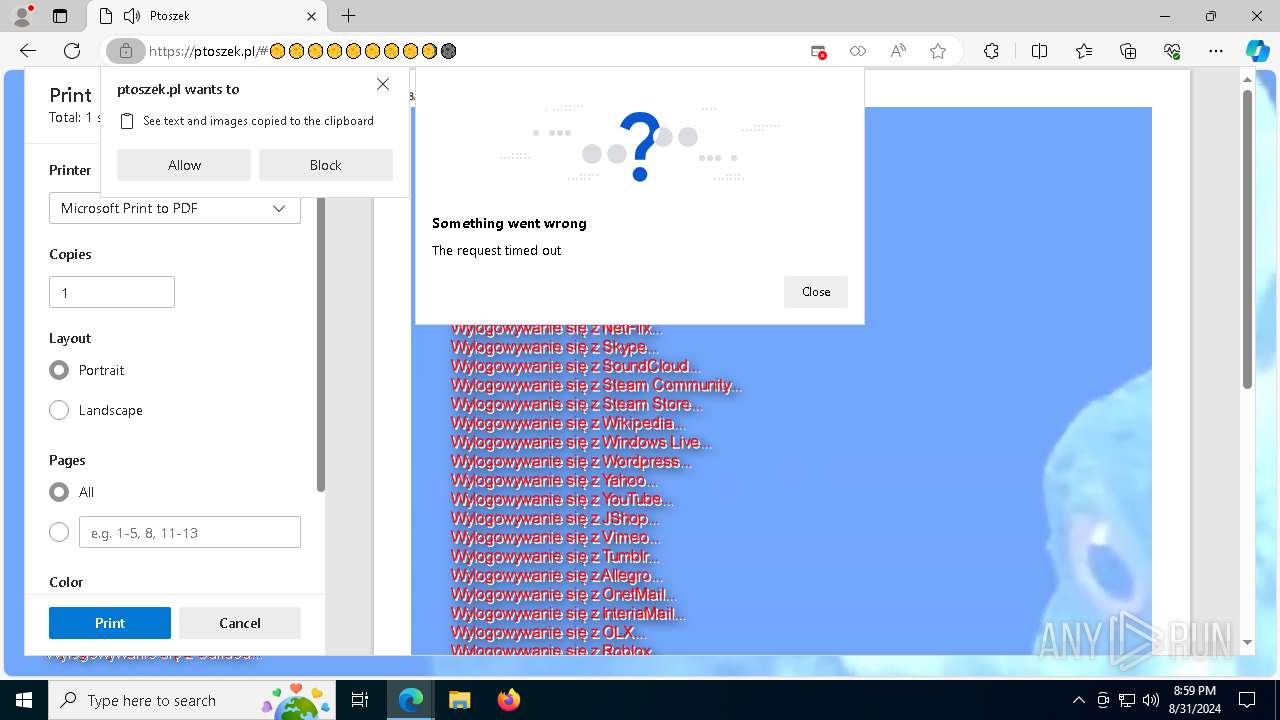Click the scroll up arrow of the preview
This screenshot has height=720, width=1280.
(1247, 79)
